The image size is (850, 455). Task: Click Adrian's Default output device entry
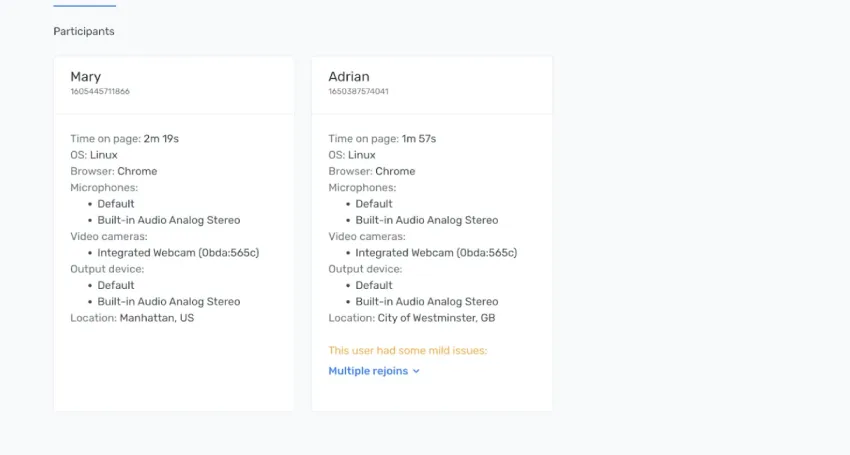[373, 285]
